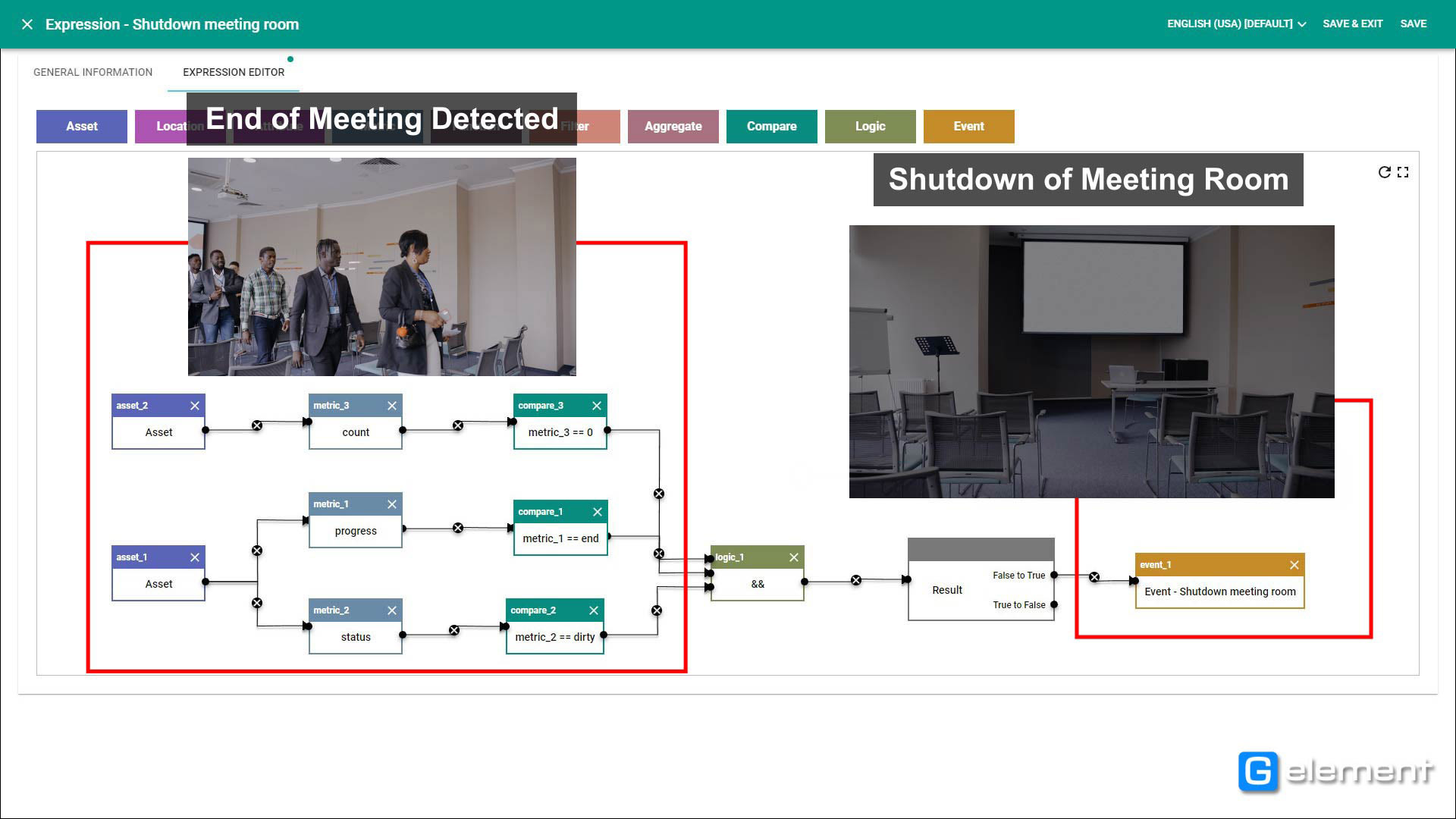Remove the compare_2 node
1456x819 pixels.
594,610
